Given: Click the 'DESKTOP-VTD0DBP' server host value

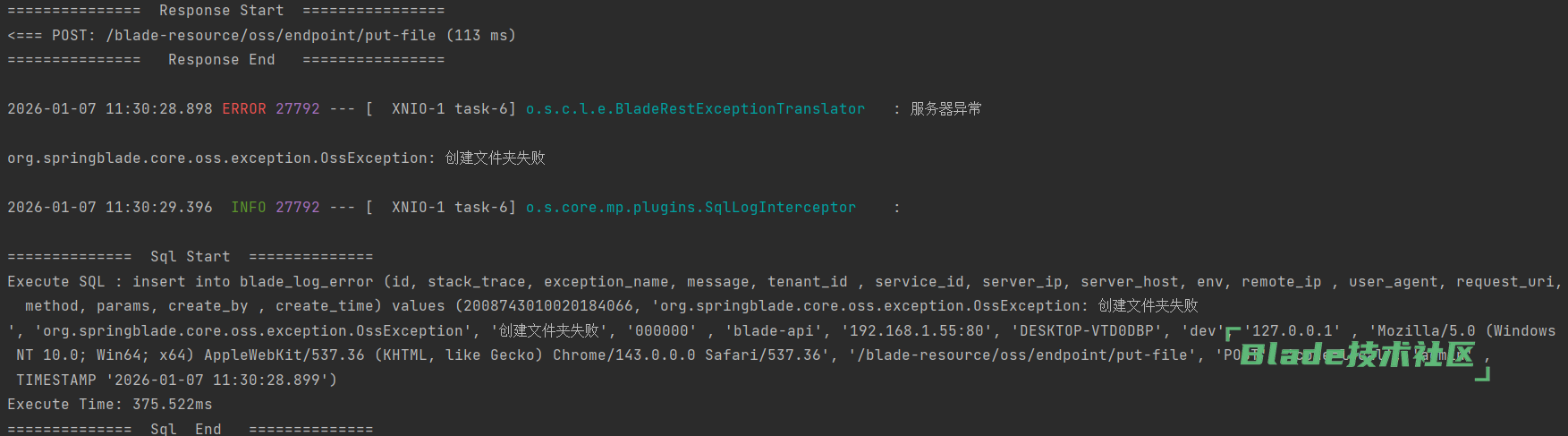Looking at the screenshot, I should click(1087, 331).
